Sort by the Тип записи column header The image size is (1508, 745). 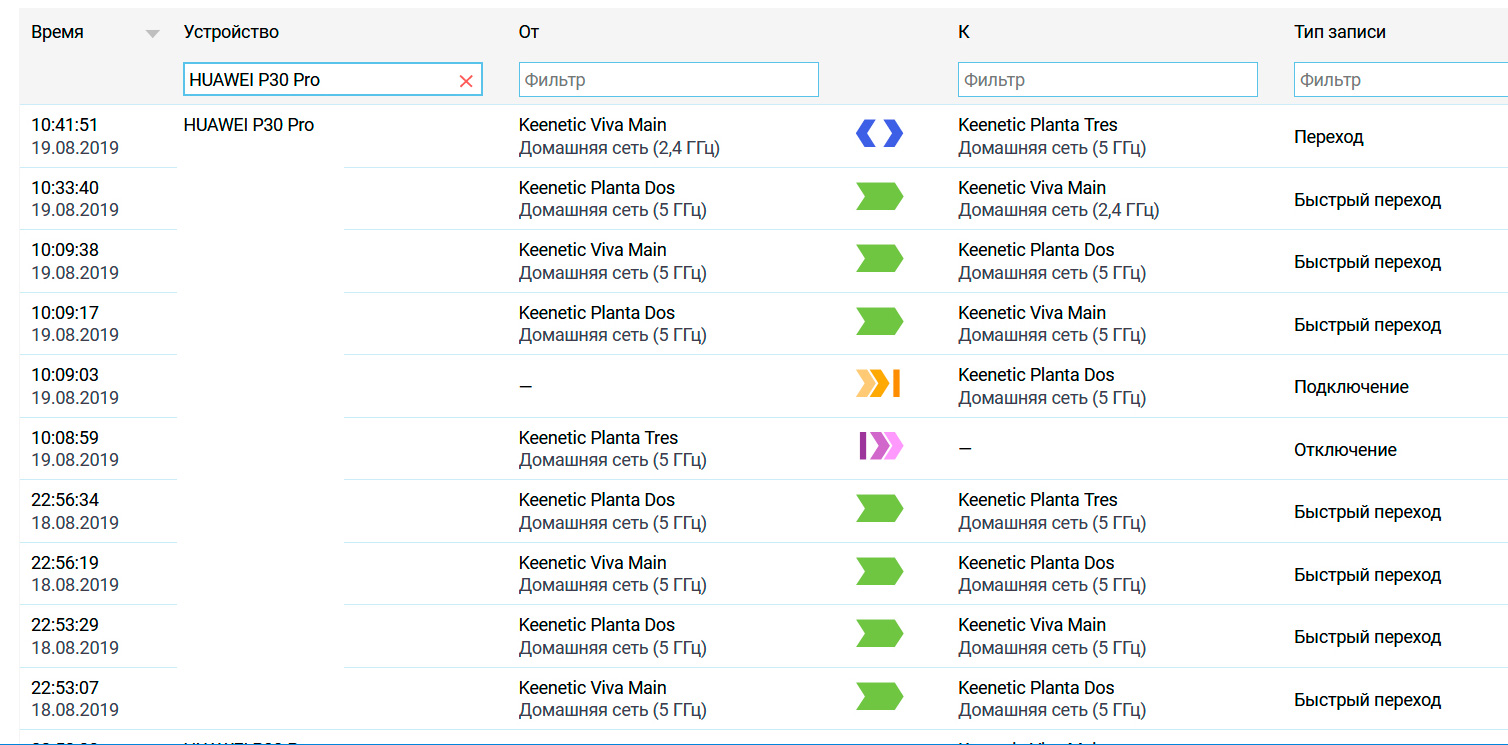[x=1339, y=32]
